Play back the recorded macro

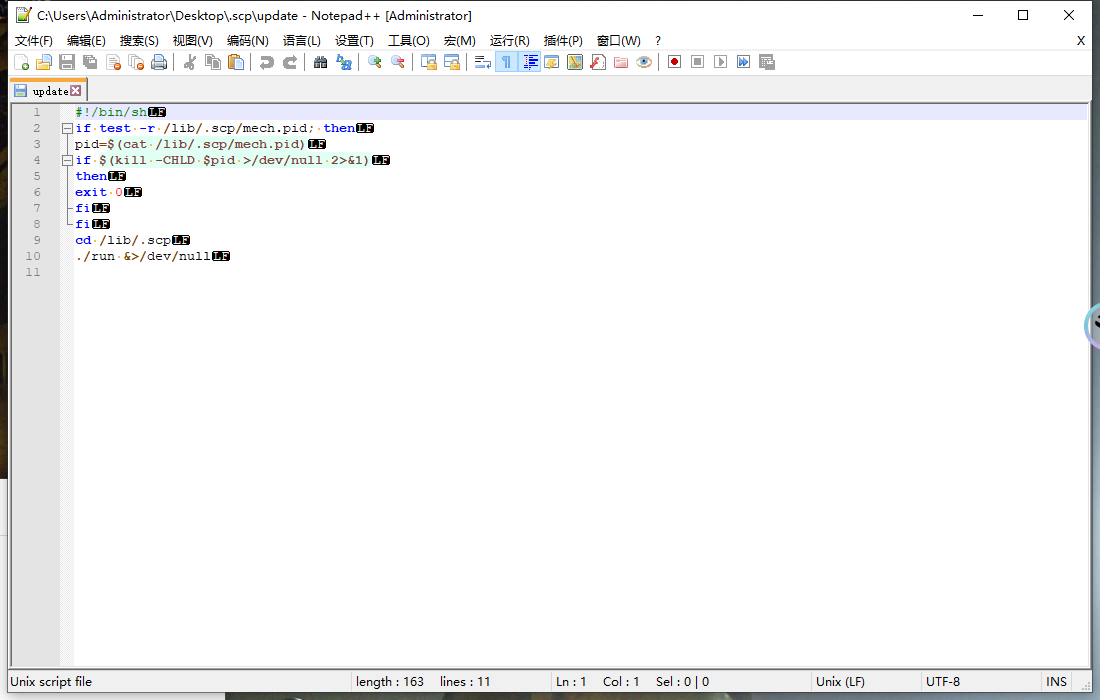pos(720,62)
